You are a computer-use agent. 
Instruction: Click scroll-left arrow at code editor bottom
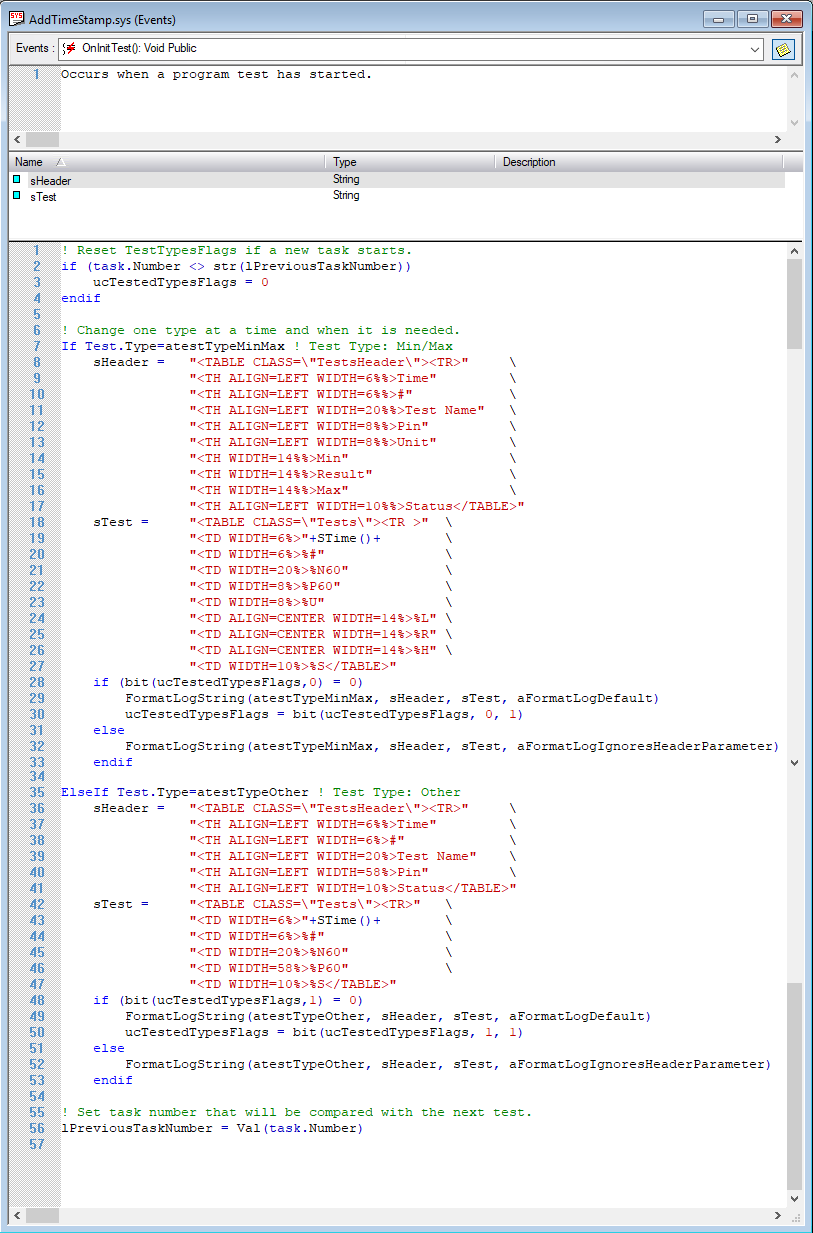(x=17, y=1215)
